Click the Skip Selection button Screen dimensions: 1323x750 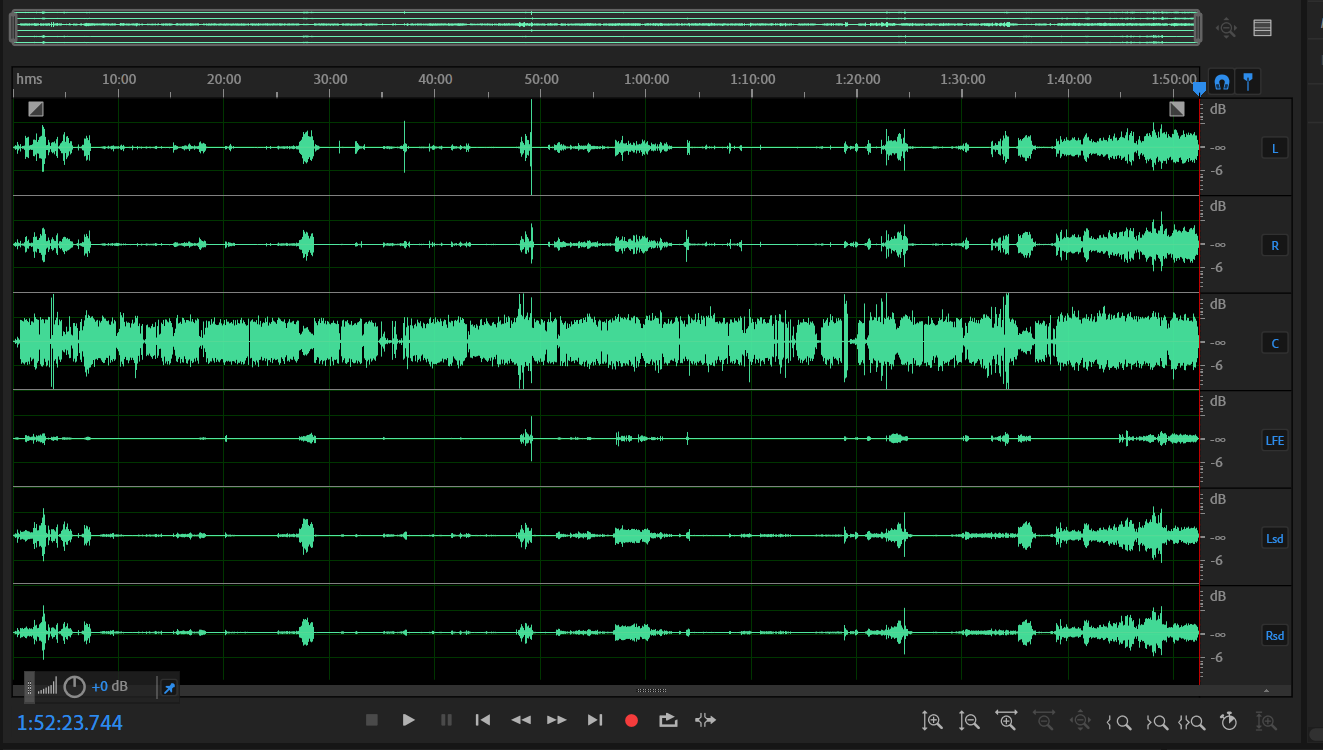705,720
